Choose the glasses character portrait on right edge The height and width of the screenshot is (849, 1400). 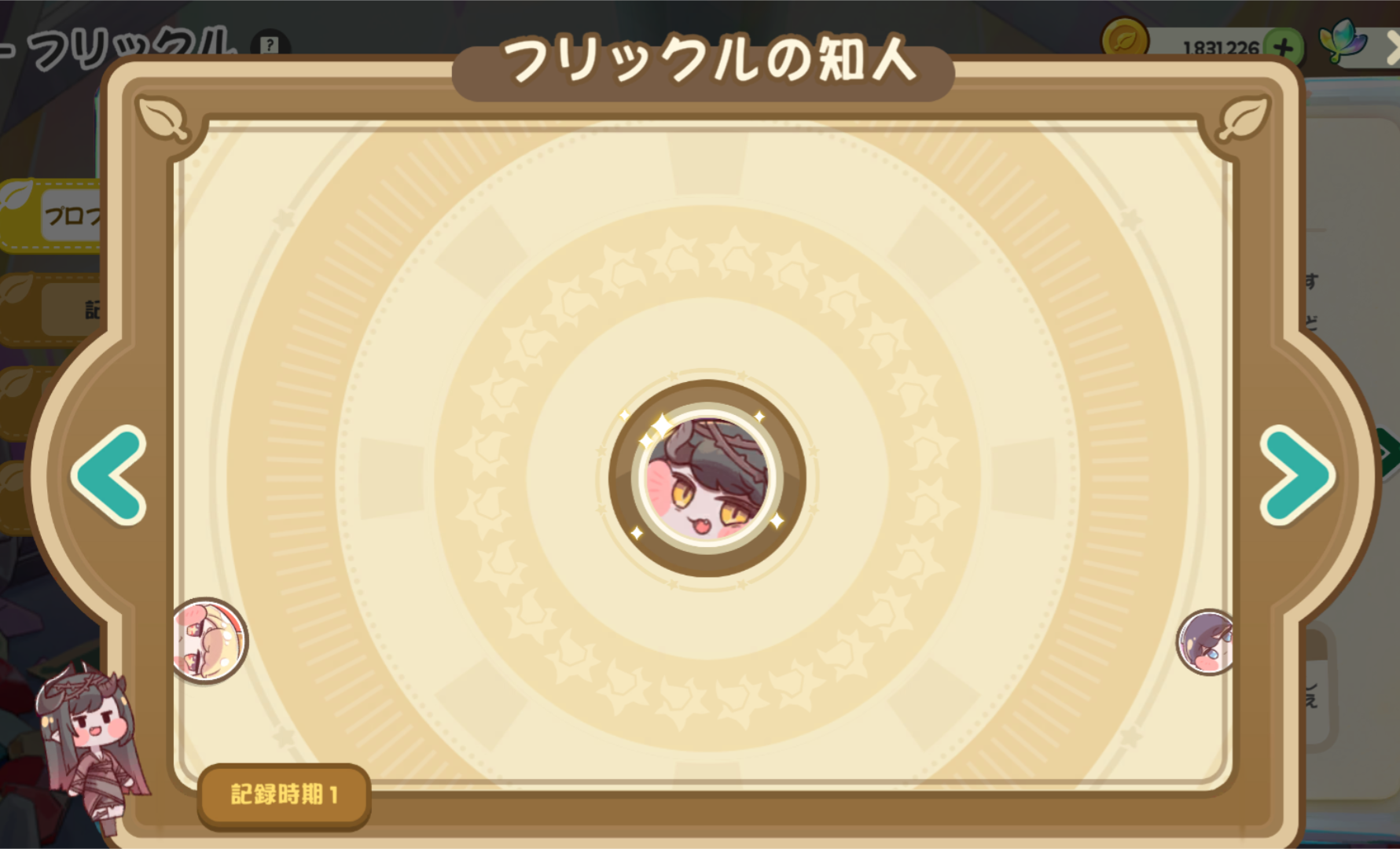pos(1204,641)
